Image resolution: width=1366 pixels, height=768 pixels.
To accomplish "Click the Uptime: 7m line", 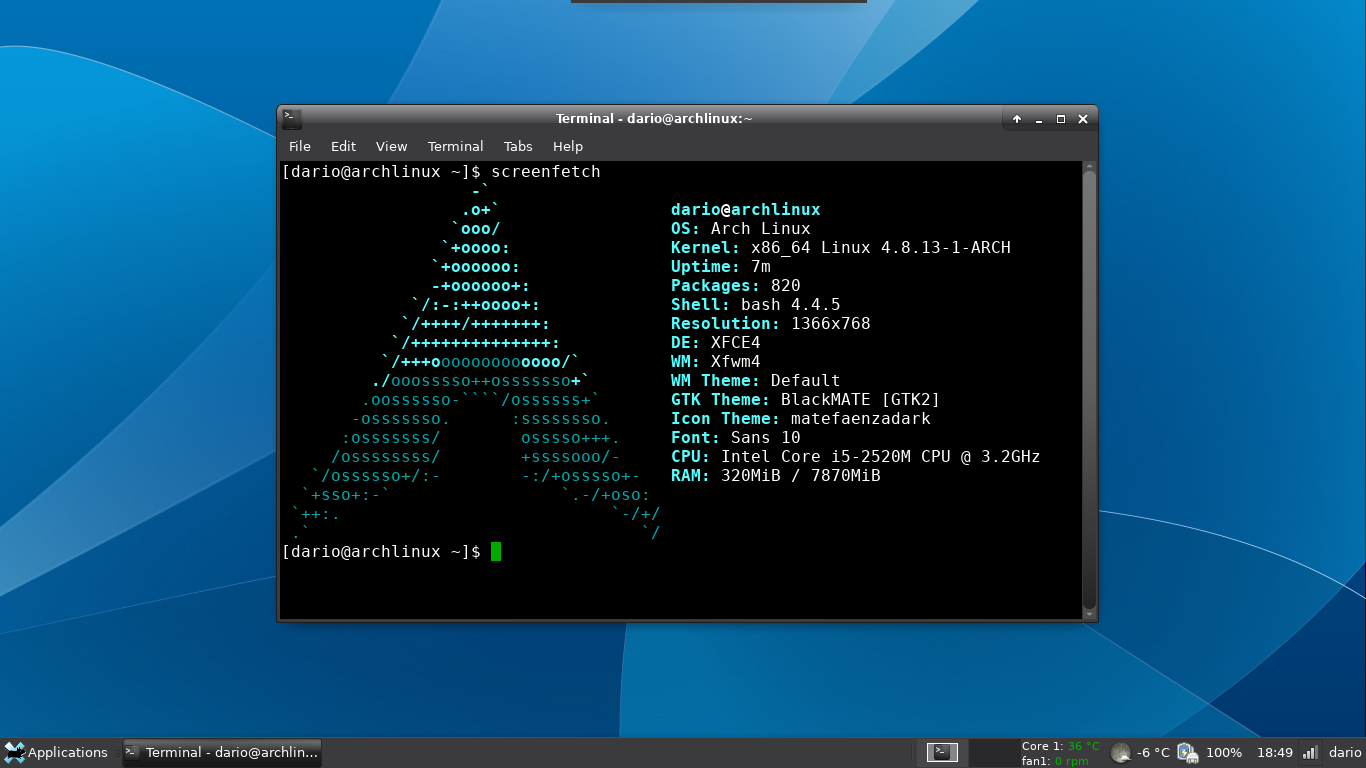I will coord(721,267).
